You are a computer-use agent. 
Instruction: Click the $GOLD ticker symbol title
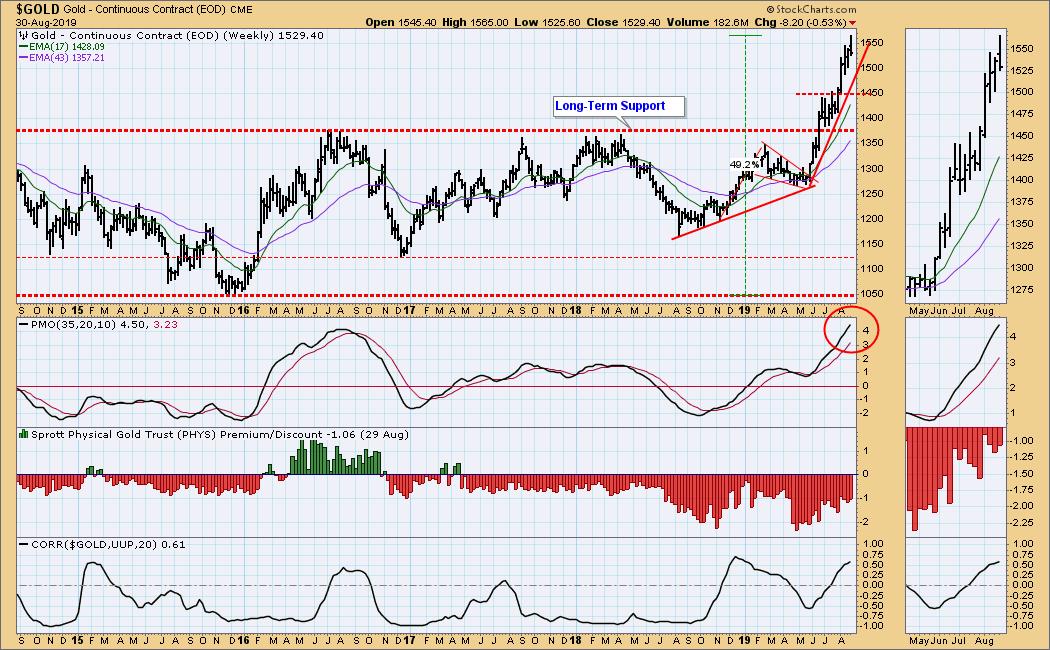tap(39, 9)
